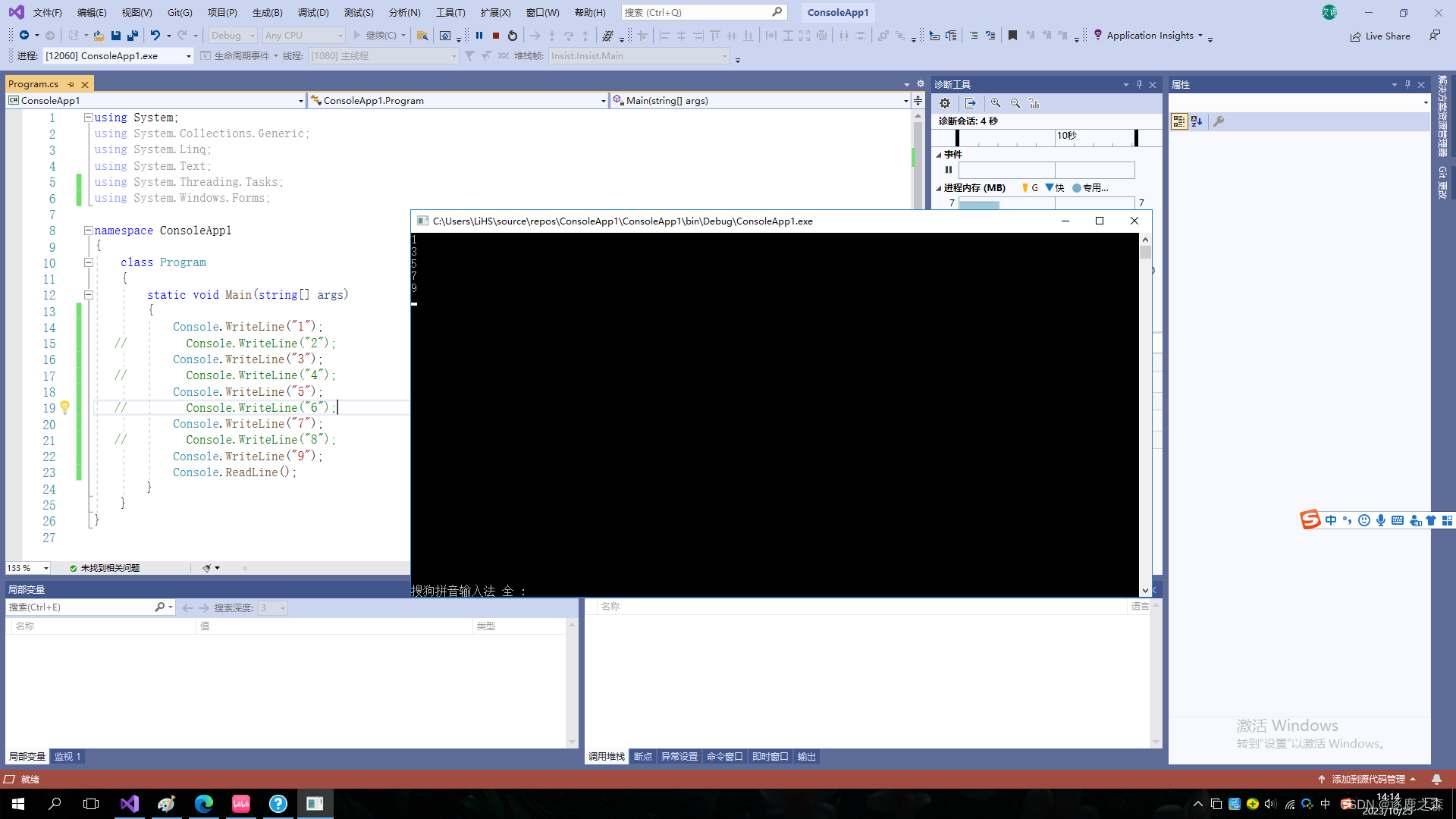This screenshot has width=1456, height=819.
Task: Click the Properties alphabetical sort icon
Action: [x=1197, y=121]
